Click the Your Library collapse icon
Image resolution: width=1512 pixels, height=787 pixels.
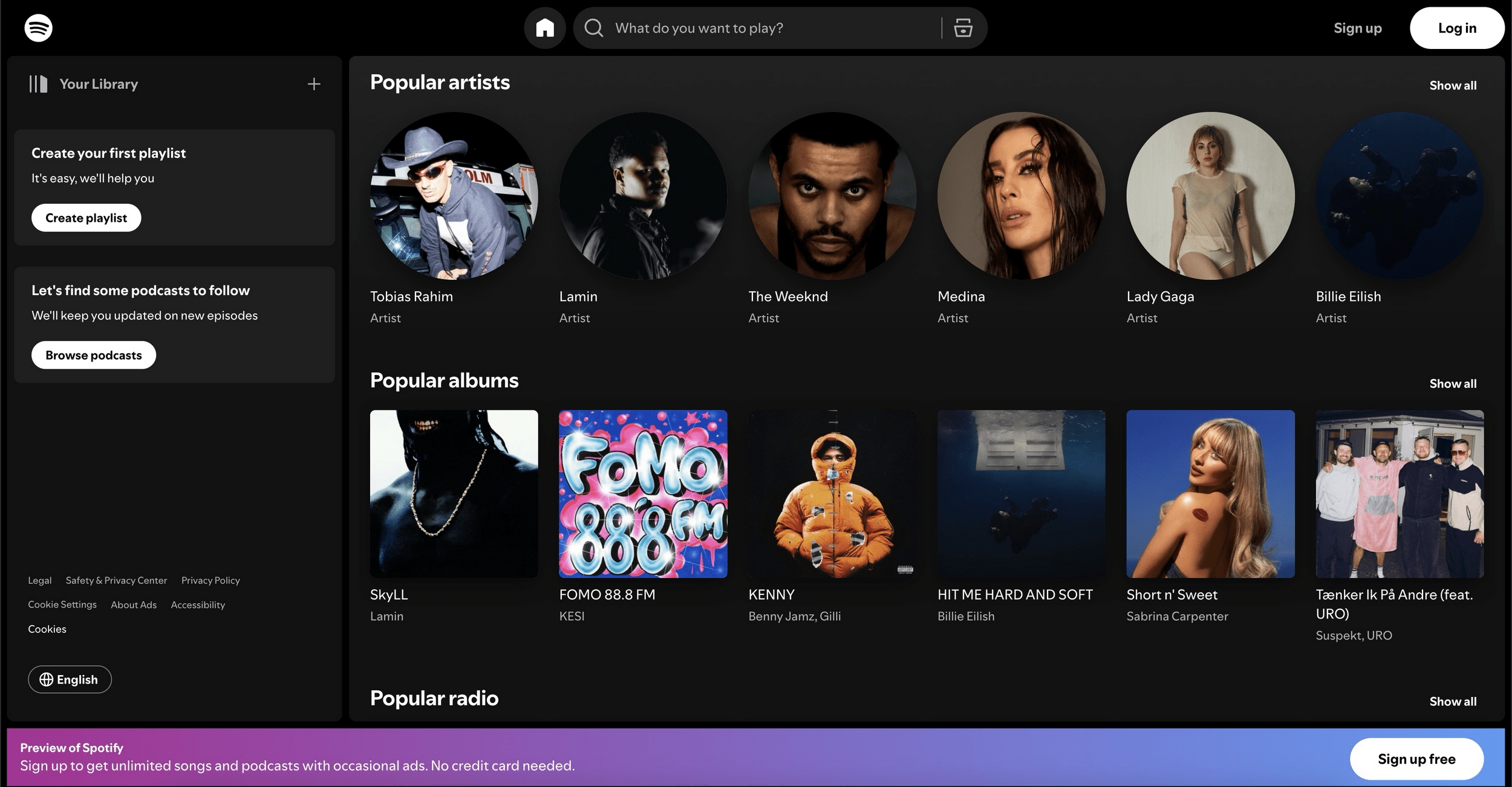(38, 84)
